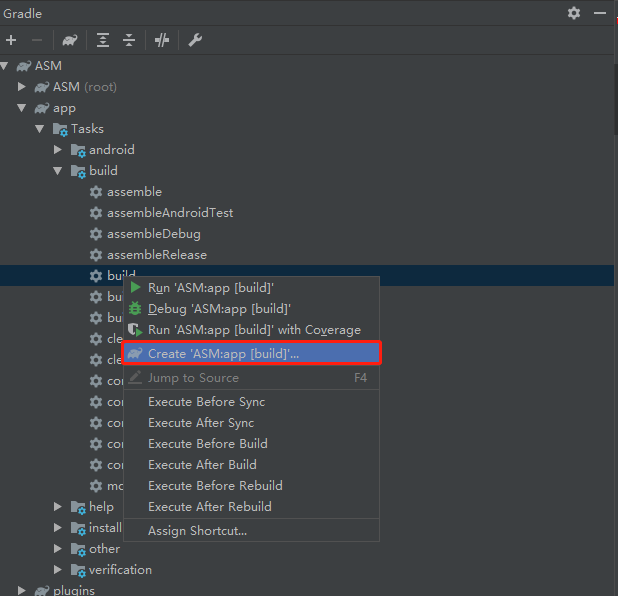This screenshot has width=618, height=596.
Task: Click the assembleDebug gear icon
Action: point(96,234)
